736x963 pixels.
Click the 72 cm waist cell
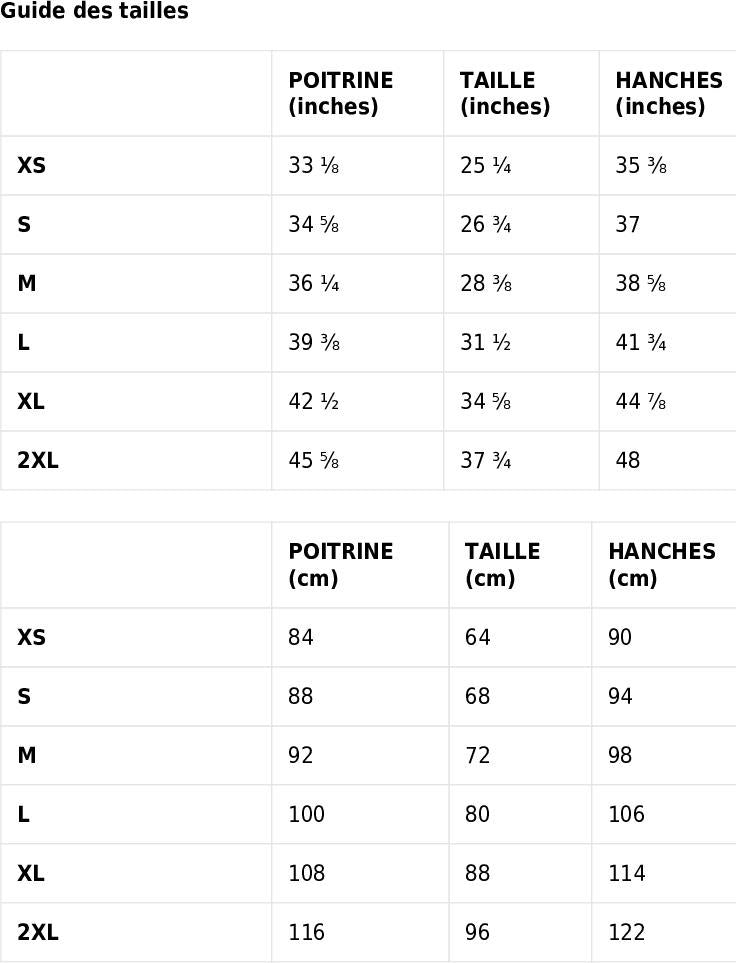click(x=478, y=756)
